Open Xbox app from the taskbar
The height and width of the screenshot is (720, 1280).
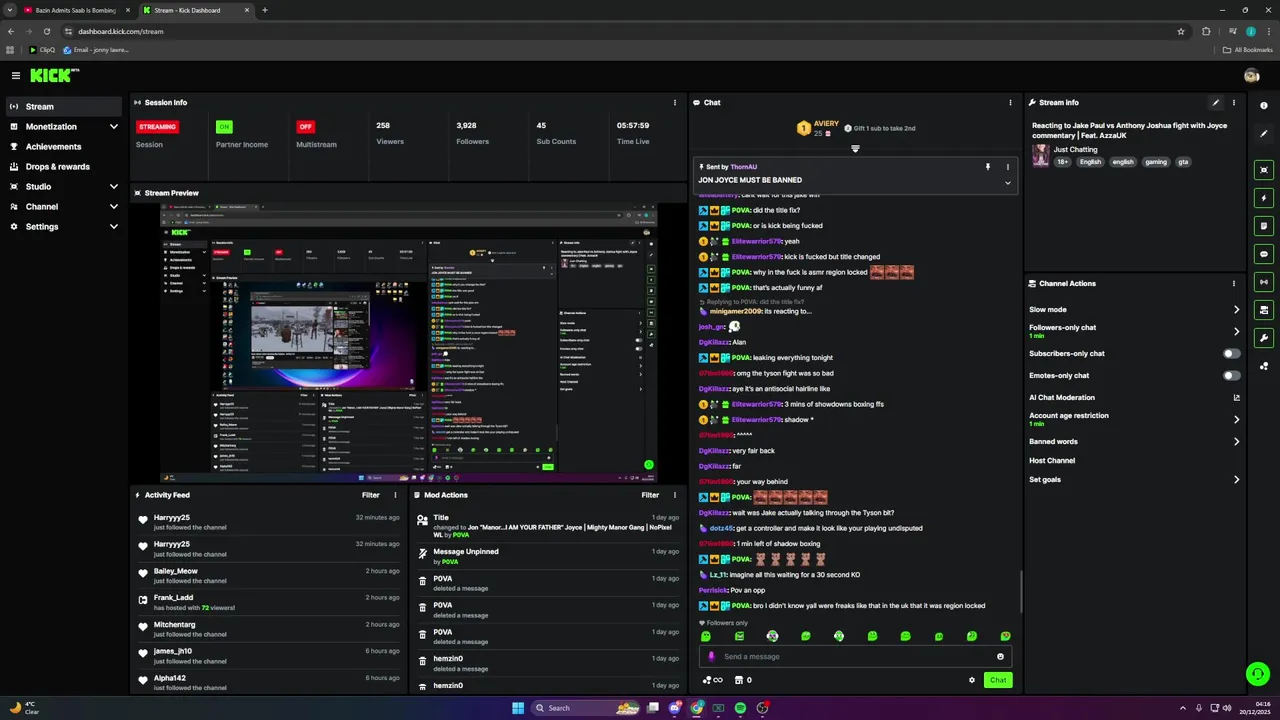click(718, 708)
